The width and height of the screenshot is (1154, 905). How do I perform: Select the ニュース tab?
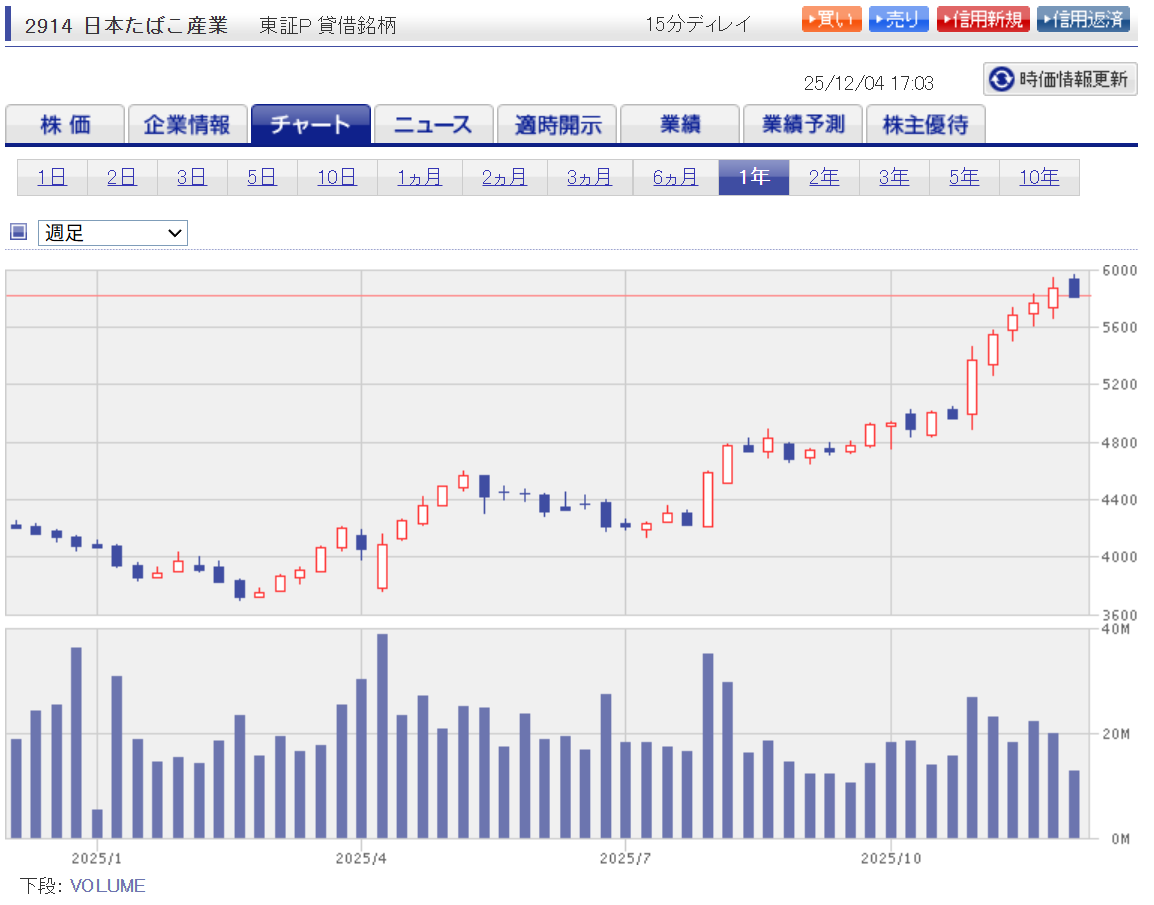433,124
